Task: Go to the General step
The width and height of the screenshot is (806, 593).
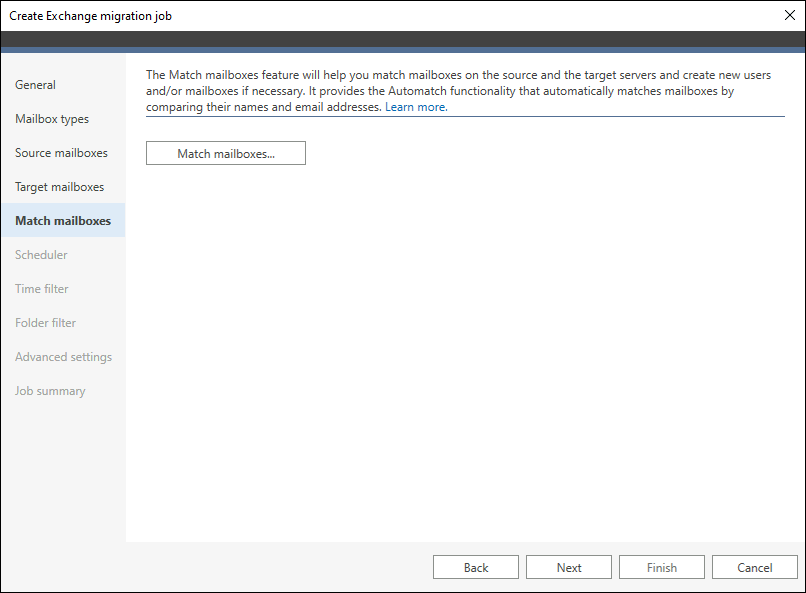Action: click(x=35, y=85)
